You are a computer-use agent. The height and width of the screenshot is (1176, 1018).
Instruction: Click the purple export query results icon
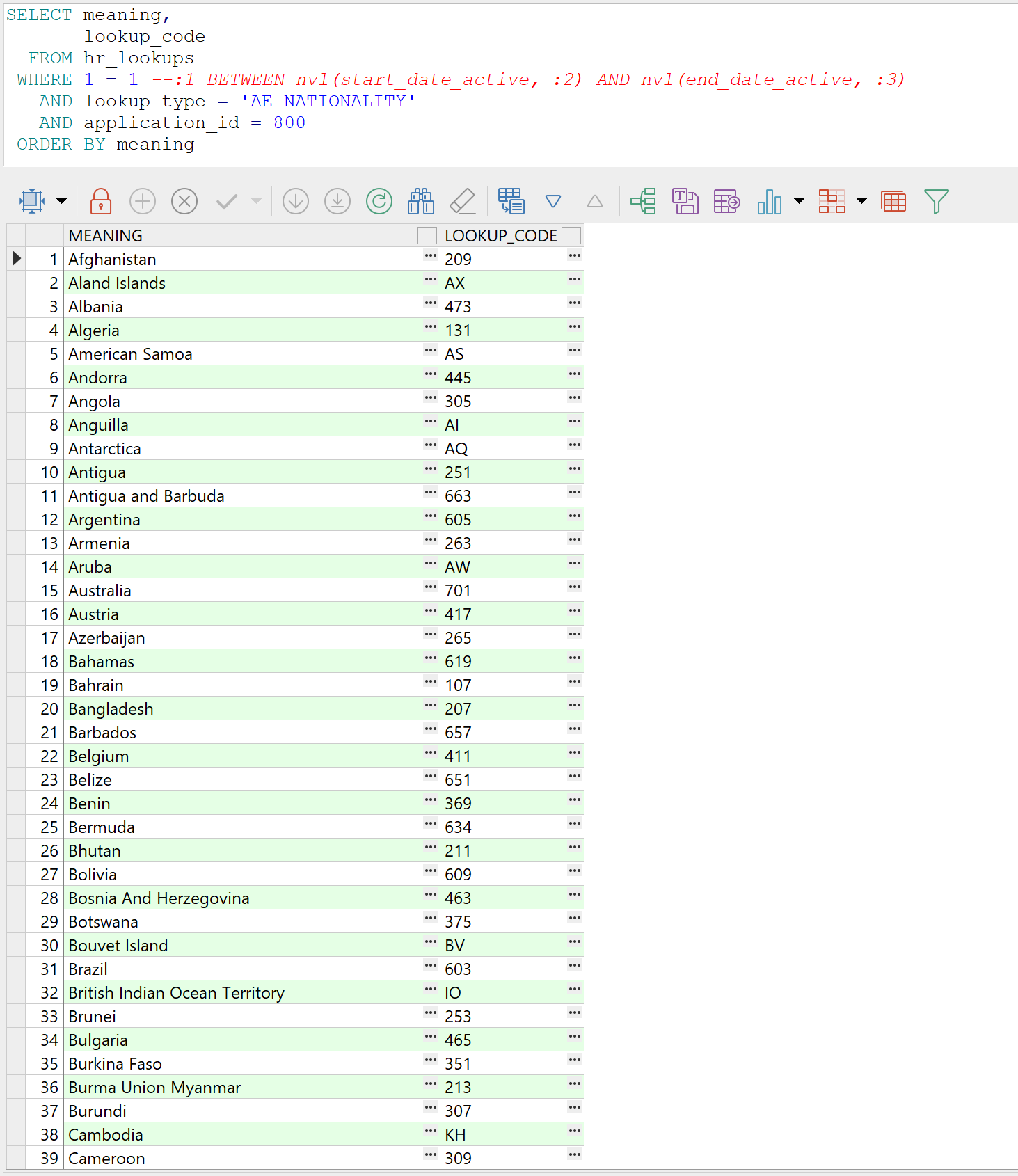click(726, 202)
